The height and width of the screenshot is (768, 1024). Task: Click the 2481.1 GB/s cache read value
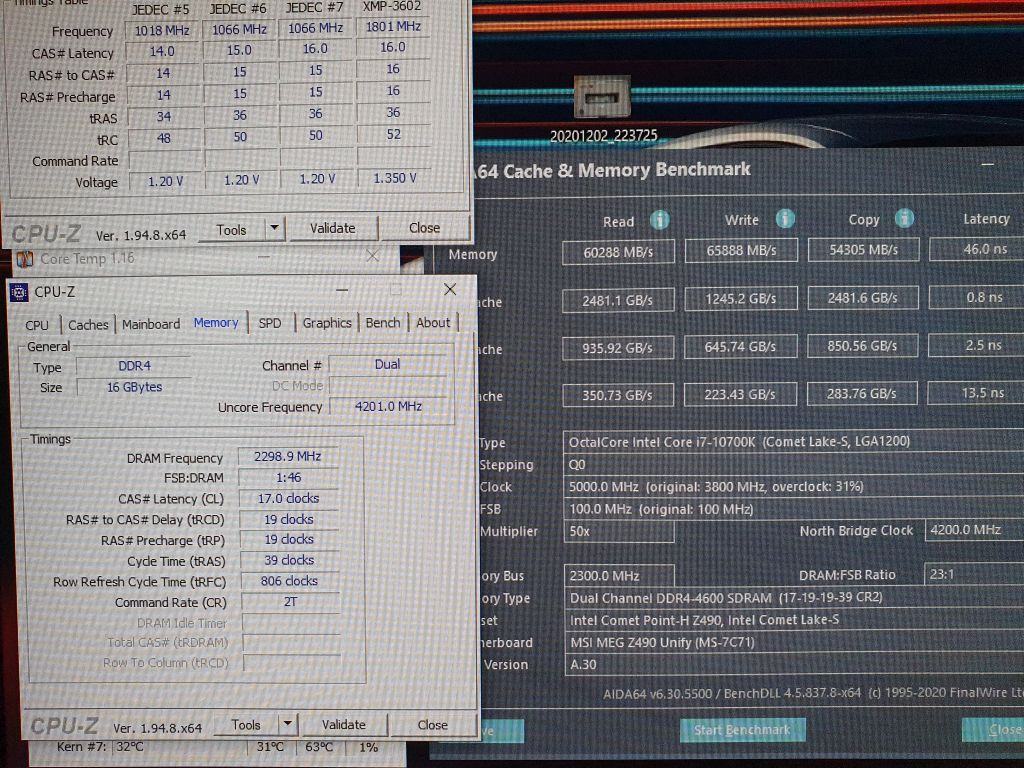coord(618,300)
